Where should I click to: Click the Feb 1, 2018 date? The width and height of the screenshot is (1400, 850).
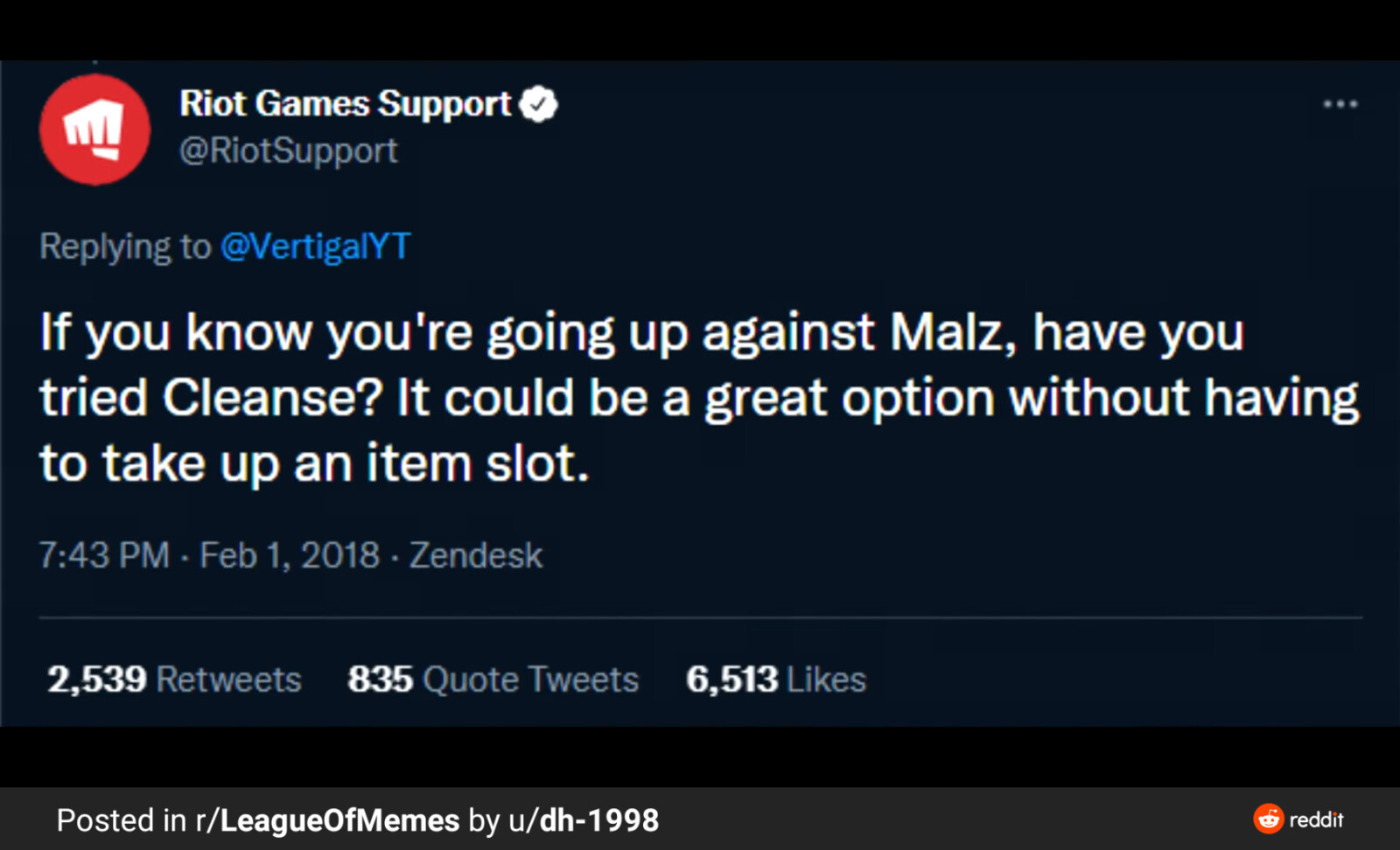point(290,555)
